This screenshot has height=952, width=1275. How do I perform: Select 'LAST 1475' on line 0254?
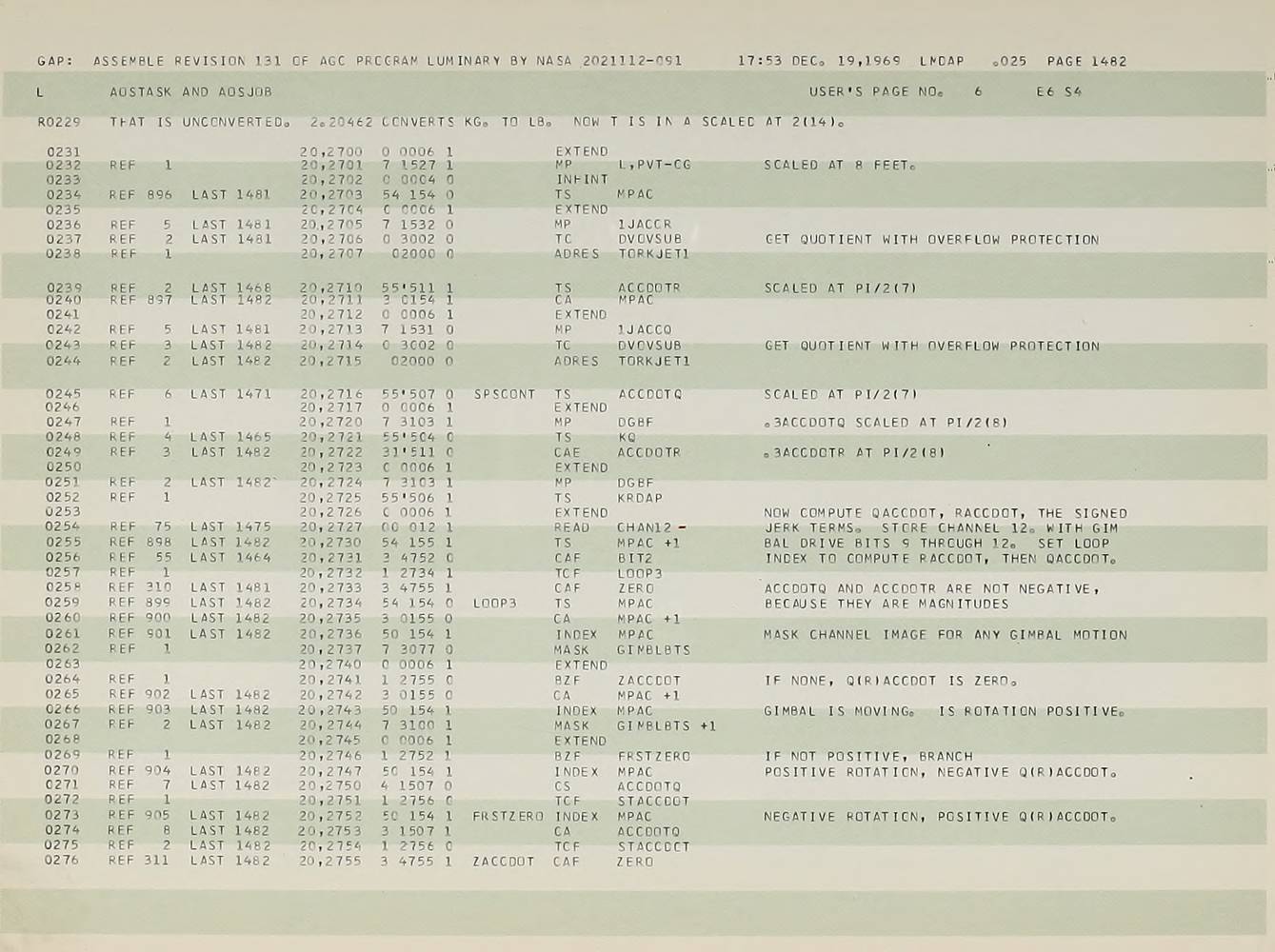pyautogui.click(x=230, y=526)
